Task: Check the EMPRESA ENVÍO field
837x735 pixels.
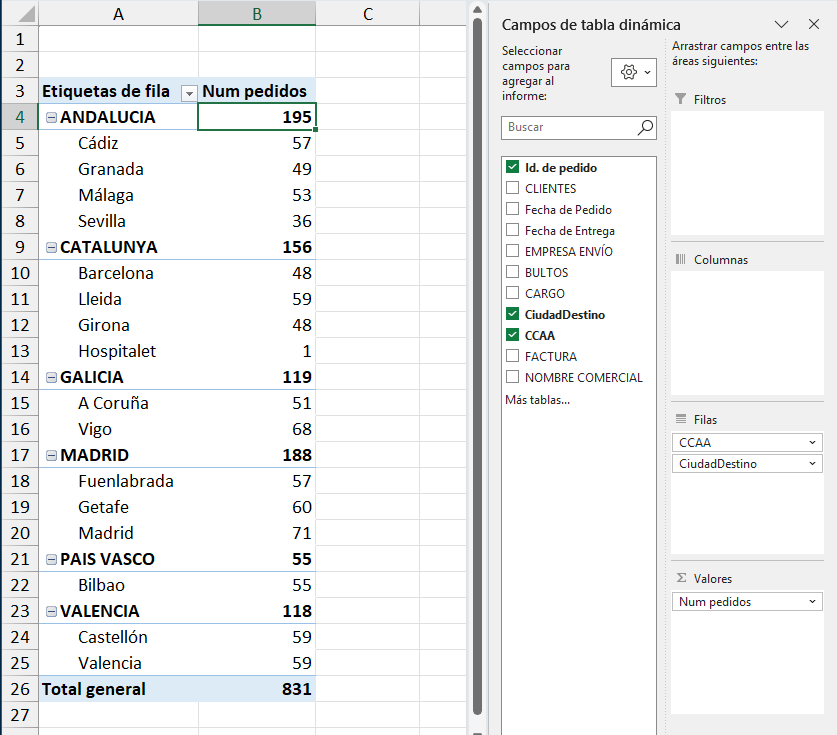Action: click(x=512, y=251)
